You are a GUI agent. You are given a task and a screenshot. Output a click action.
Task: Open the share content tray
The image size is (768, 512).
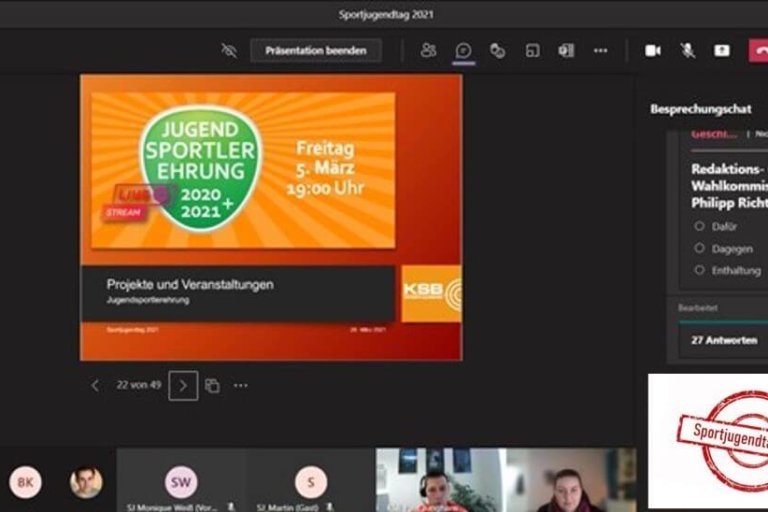[x=721, y=50]
